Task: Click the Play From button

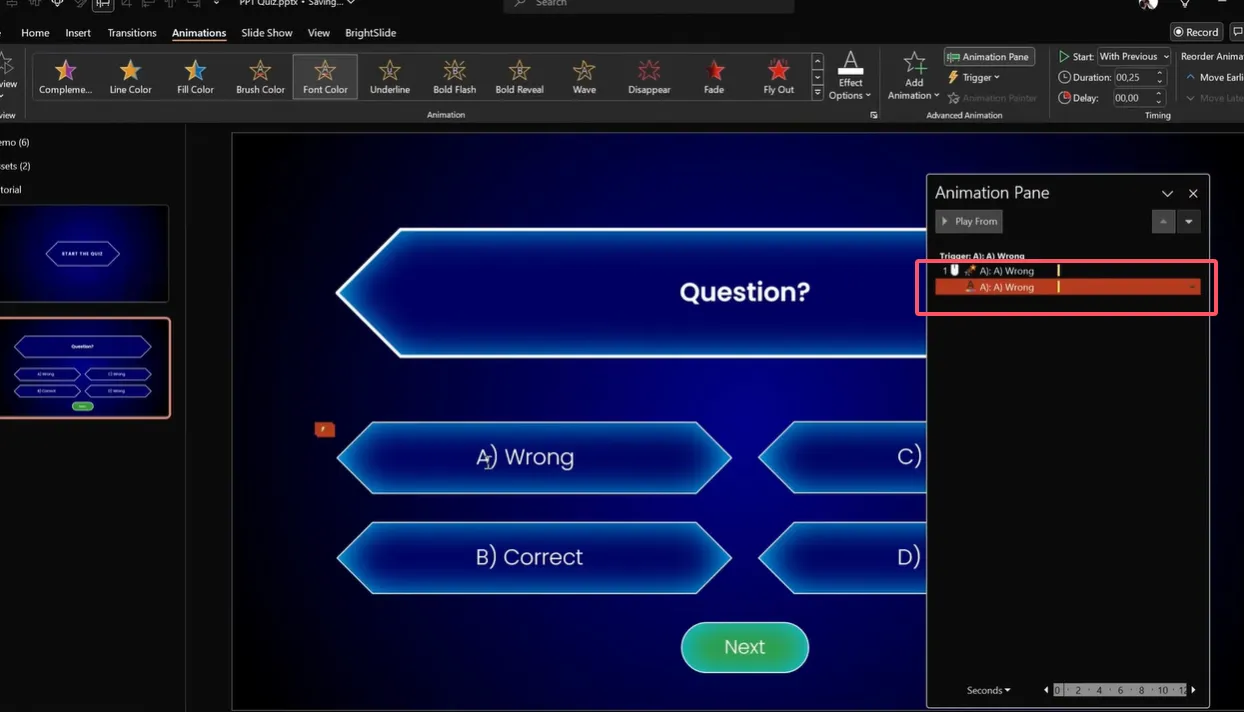Action: tap(969, 221)
